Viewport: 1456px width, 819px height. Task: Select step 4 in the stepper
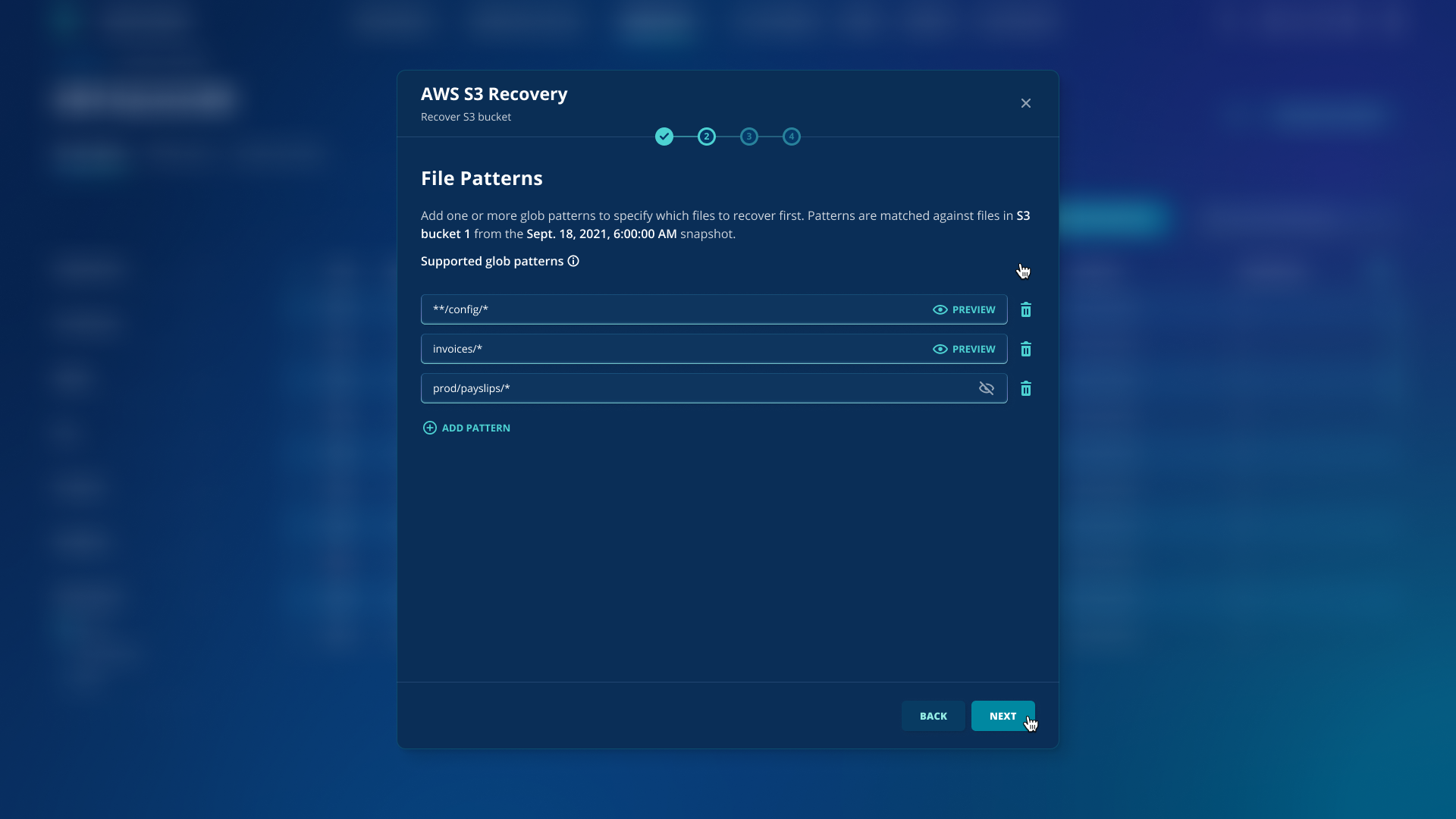(x=791, y=136)
